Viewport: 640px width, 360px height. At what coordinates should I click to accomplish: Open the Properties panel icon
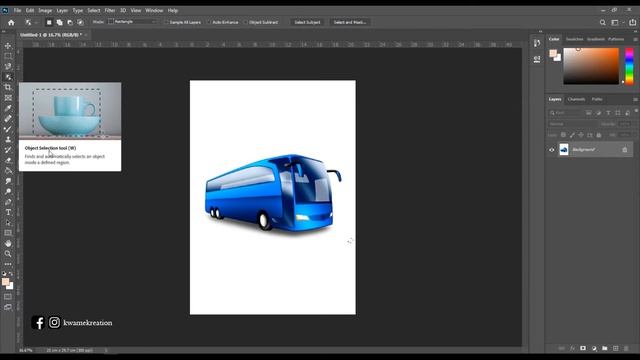(x=537, y=60)
